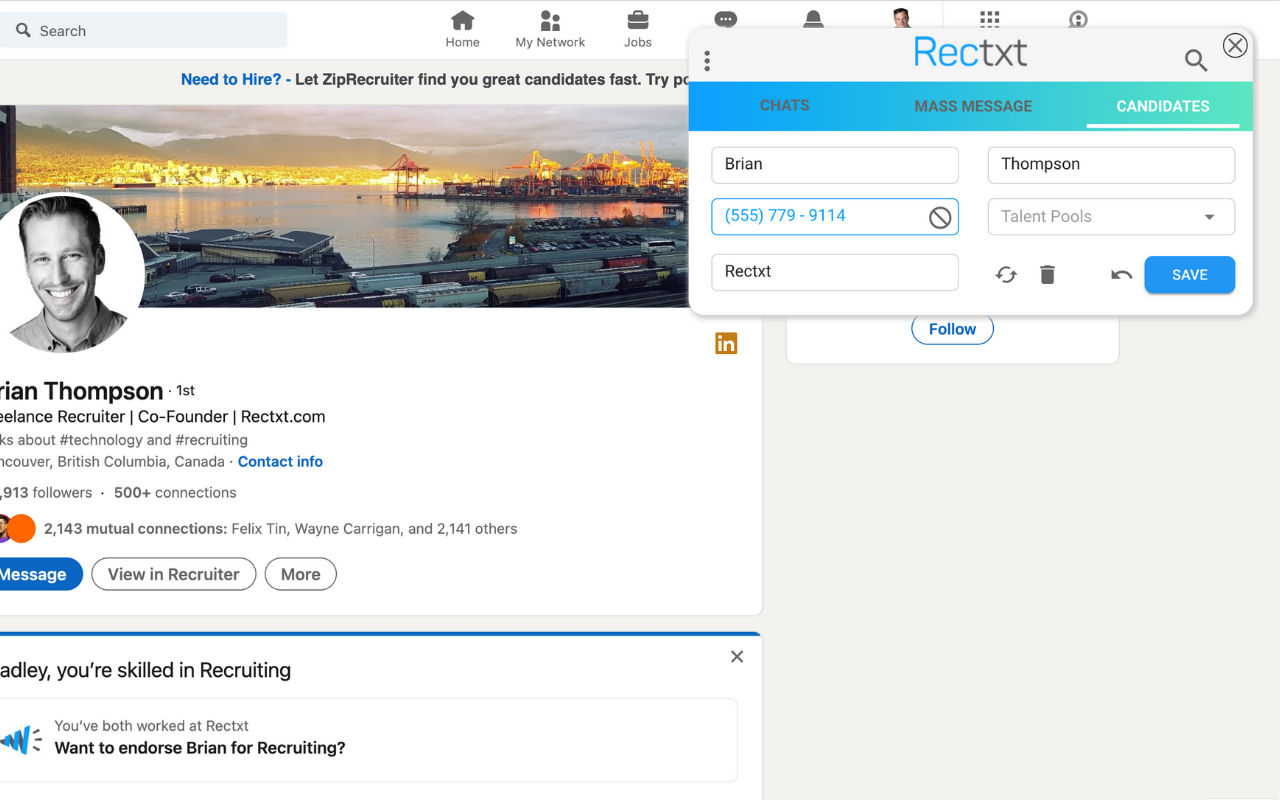Click the followers count text
Viewport: 1280px width, 800px height.
point(46,493)
